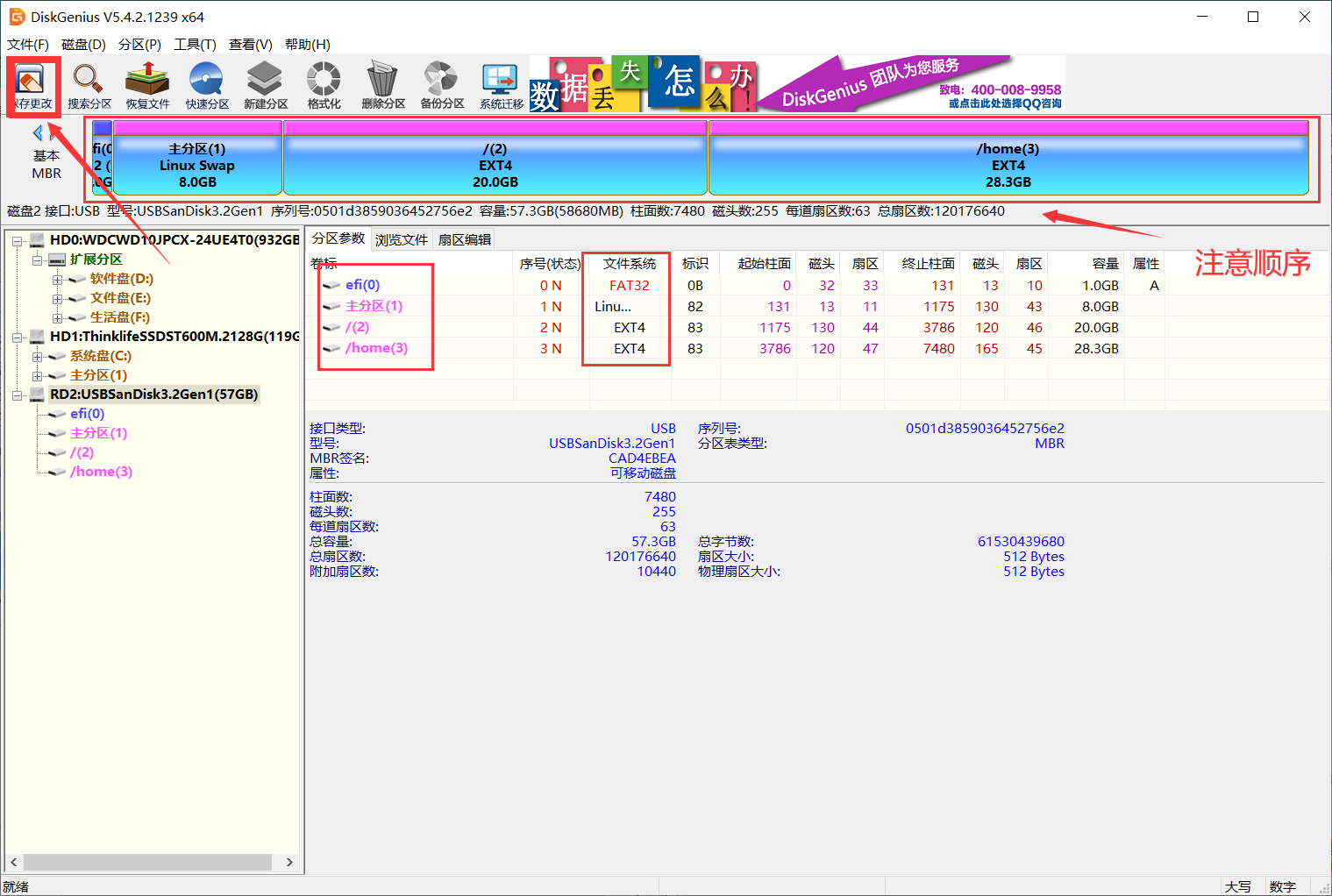Viewport: 1332px width, 896px height.
Task: Open the Backup Partition (备份分区) tool
Action: 442,85
